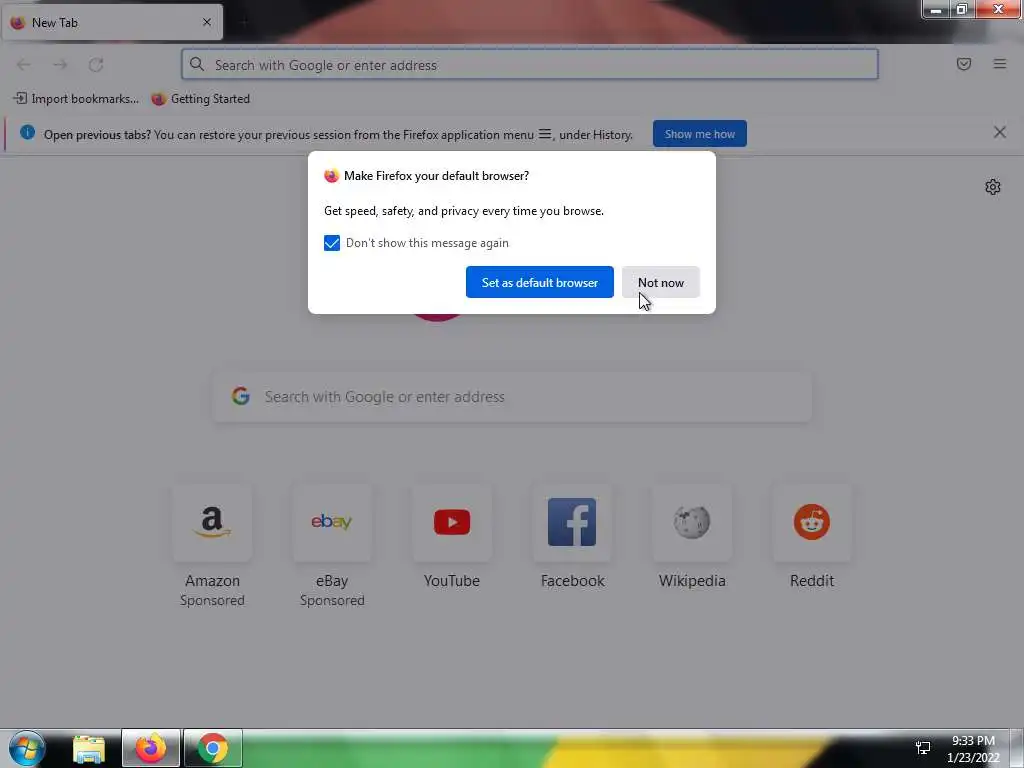The image size is (1024, 768).
Task: Reload the page with the refresh icon
Action: point(96,65)
